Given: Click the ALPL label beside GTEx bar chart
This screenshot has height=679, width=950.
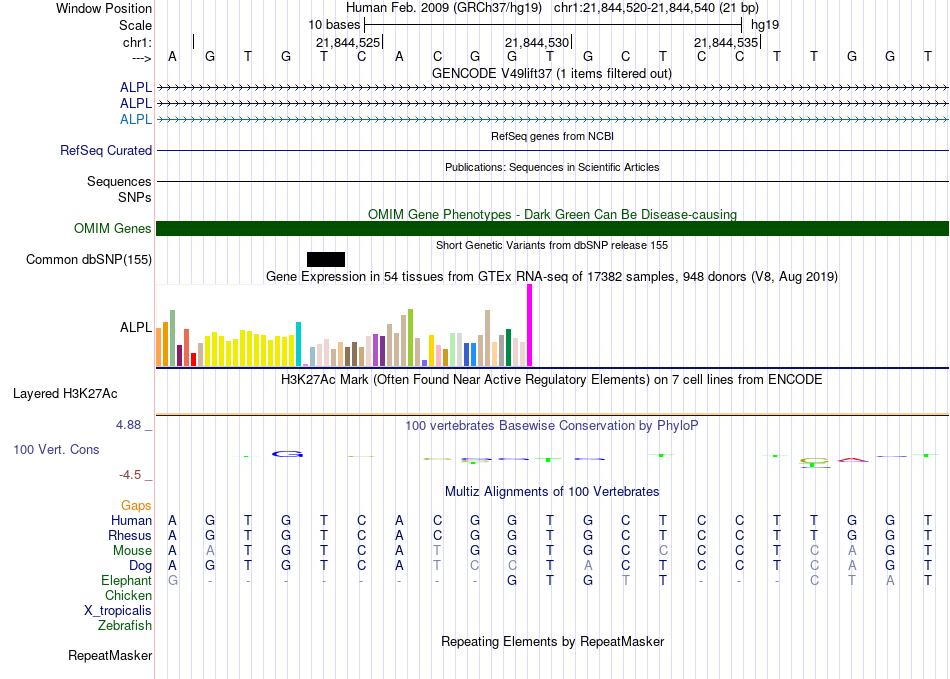Looking at the screenshot, I should (x=136, y=327).
